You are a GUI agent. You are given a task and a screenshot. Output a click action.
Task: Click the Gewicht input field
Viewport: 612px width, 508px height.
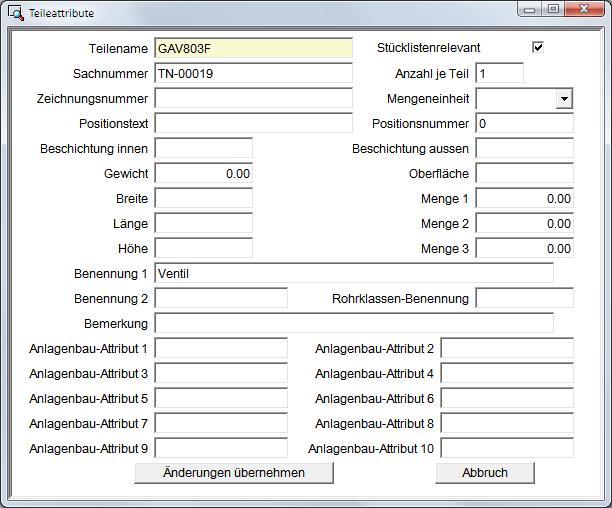(x=203, y=173)
